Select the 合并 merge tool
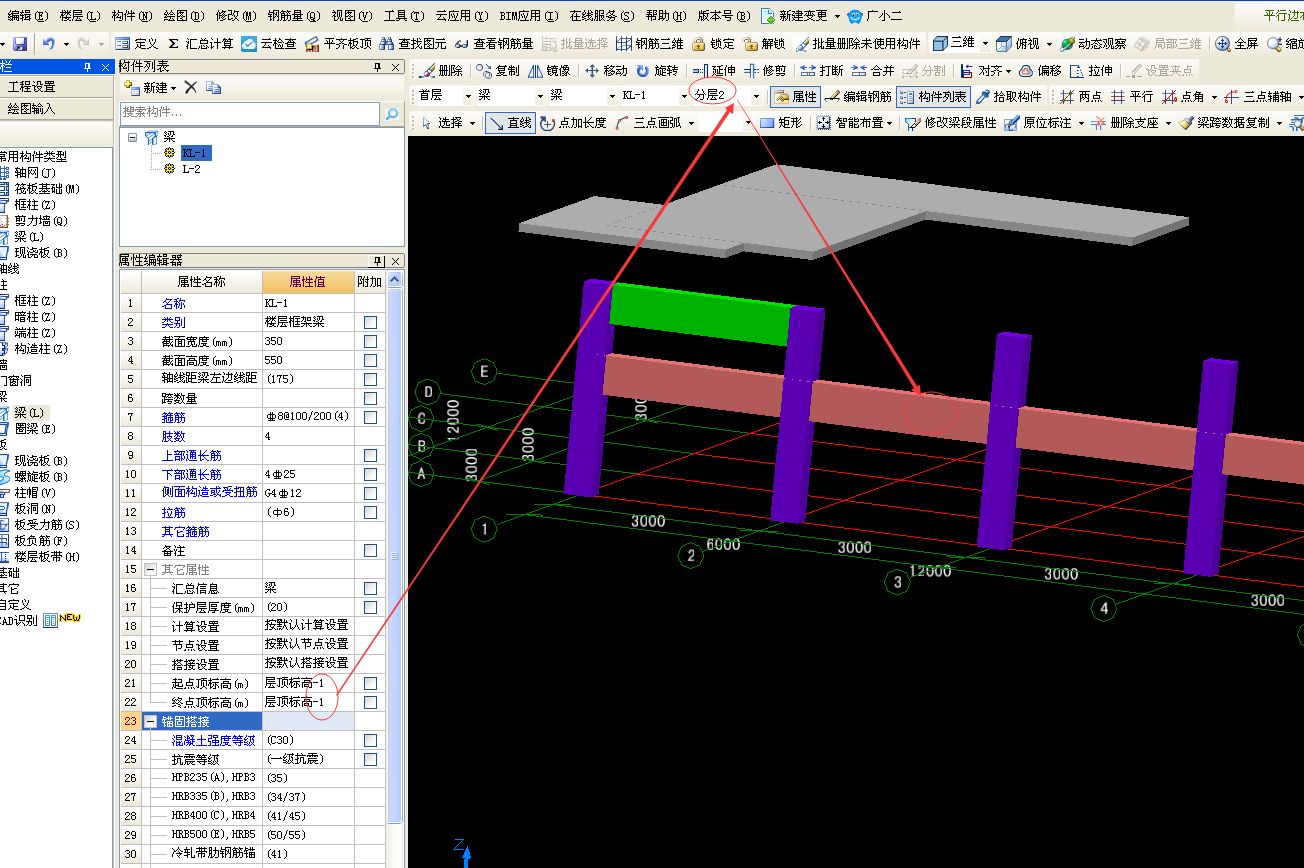The width and height of the screenshot is (1304, 868). point(873,71)
